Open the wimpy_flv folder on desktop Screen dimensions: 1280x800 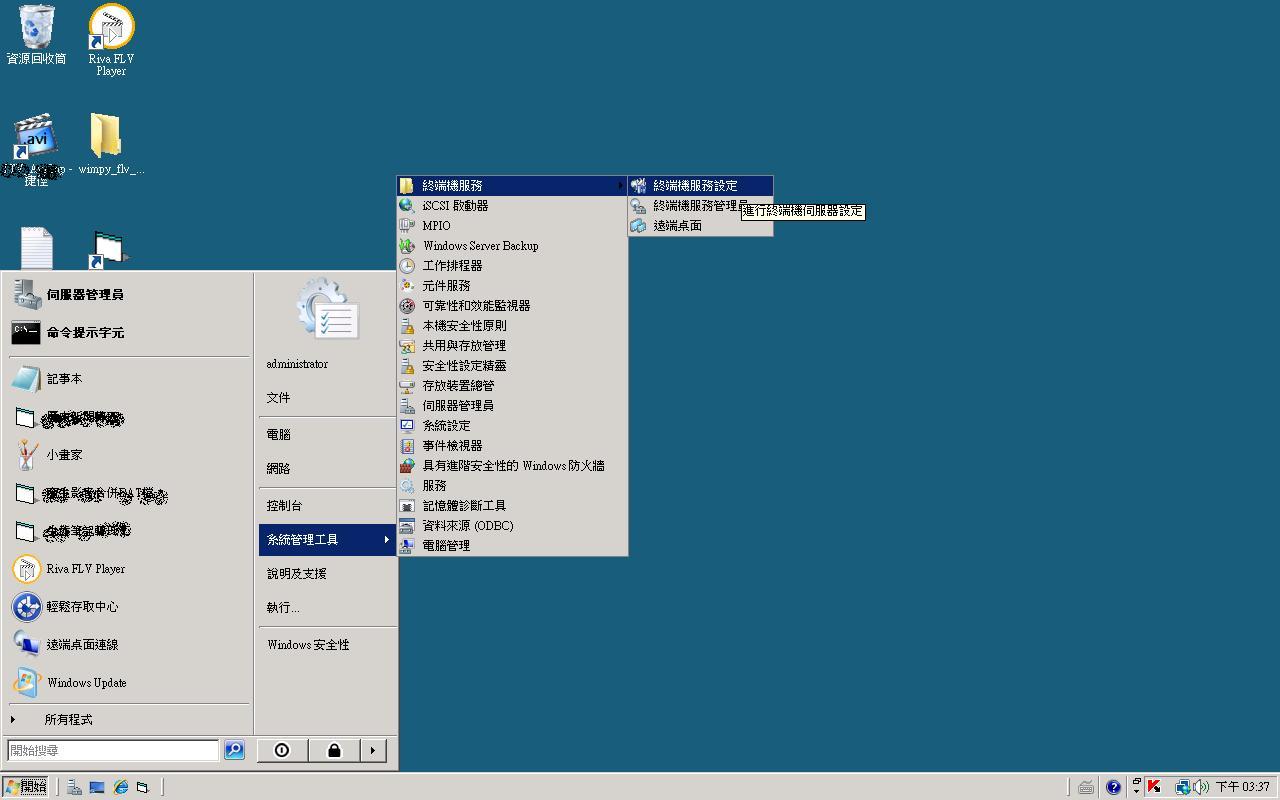tap(106, 138)
